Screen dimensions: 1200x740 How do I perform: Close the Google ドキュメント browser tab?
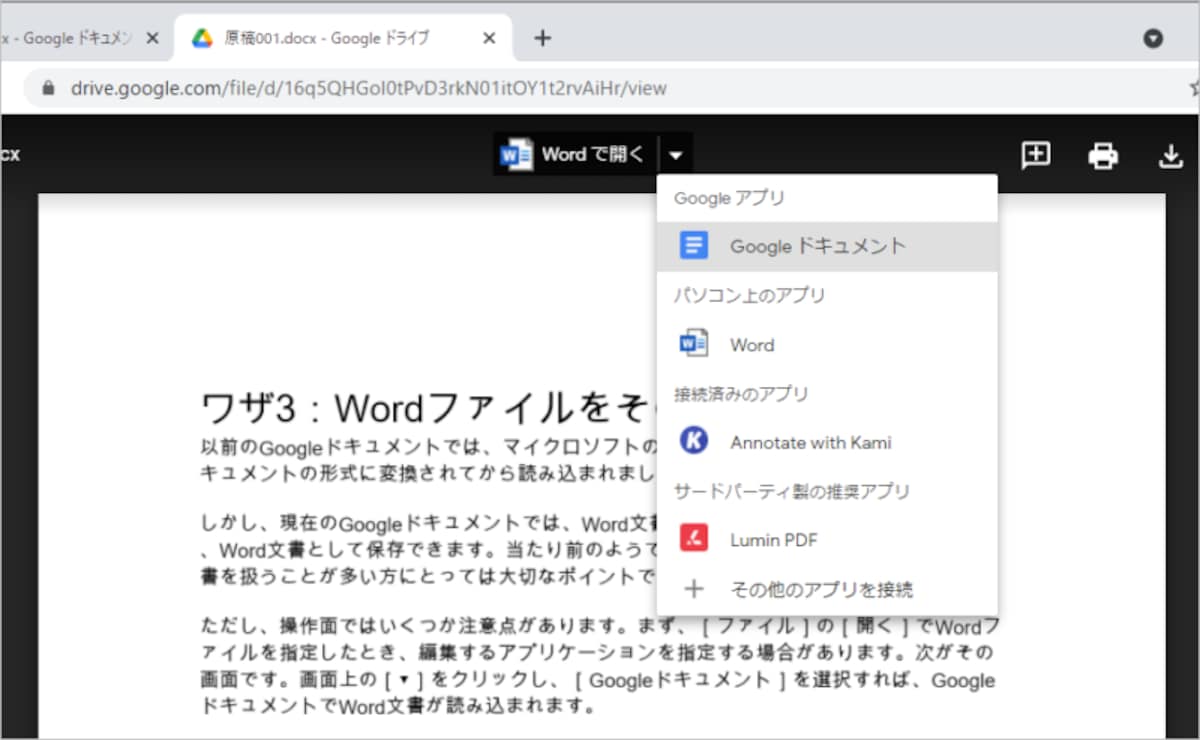coord(152,39)
